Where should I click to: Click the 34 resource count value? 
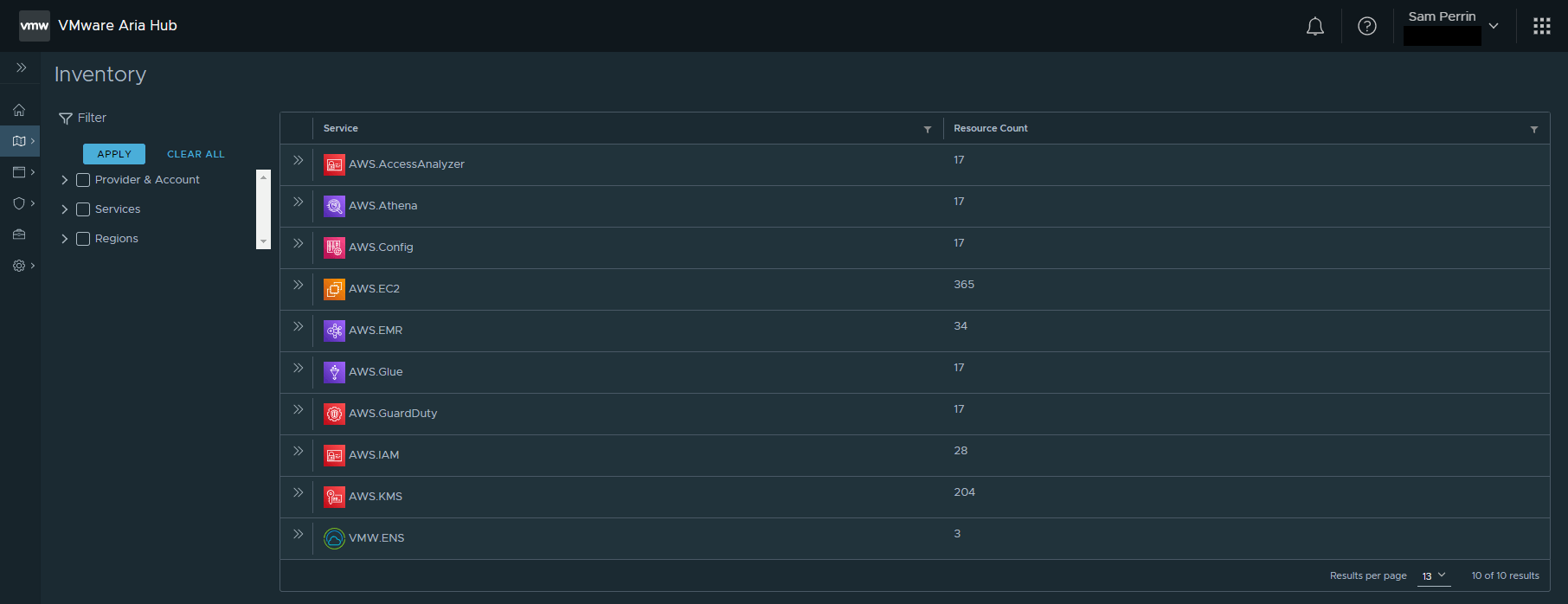pyautogui.click(x=961, y=326)
